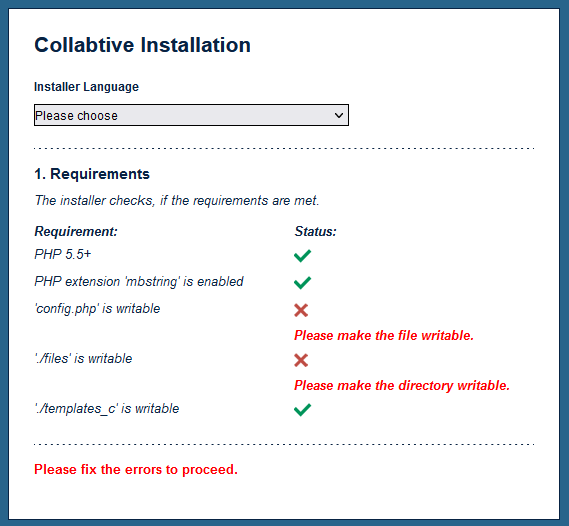Click the Installer Language label
The image size is (569, 526).
click(x=86, y=87)
